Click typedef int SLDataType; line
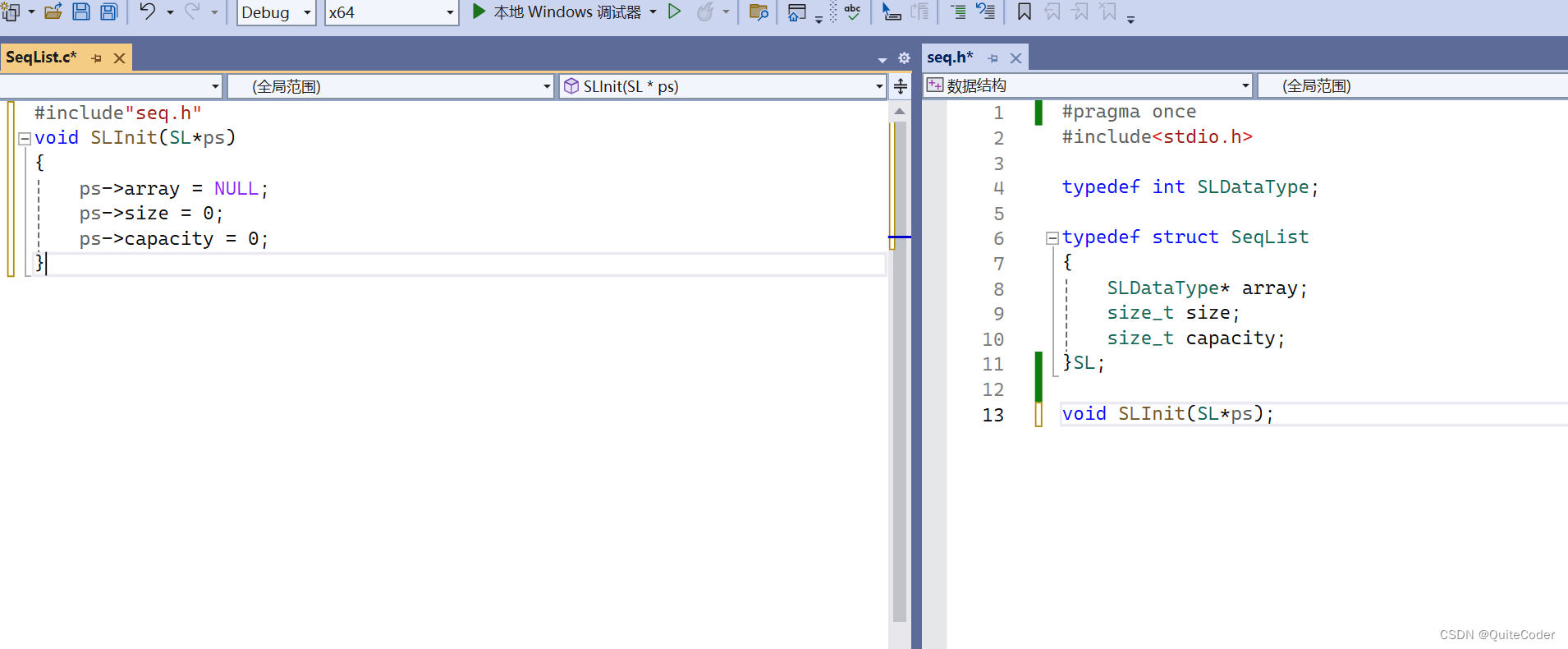Viewport: 1568px width, 649px height. tap(1190, 187)
